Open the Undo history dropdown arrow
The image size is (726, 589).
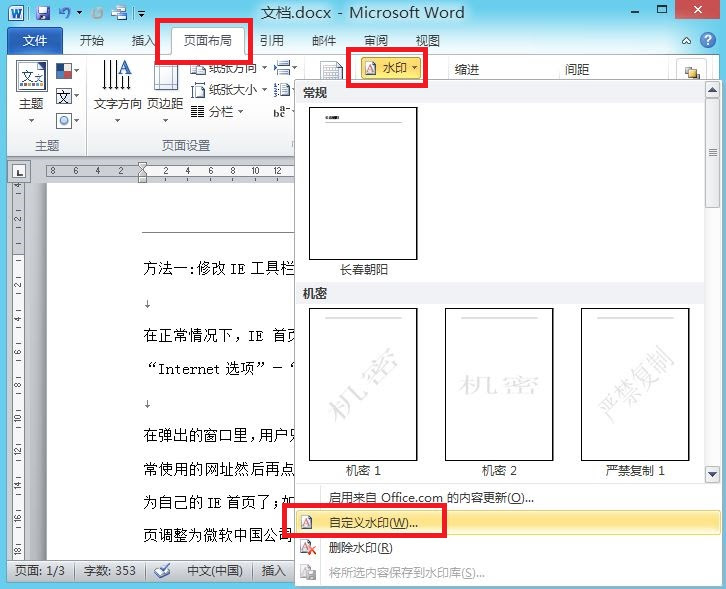(79, 13)
